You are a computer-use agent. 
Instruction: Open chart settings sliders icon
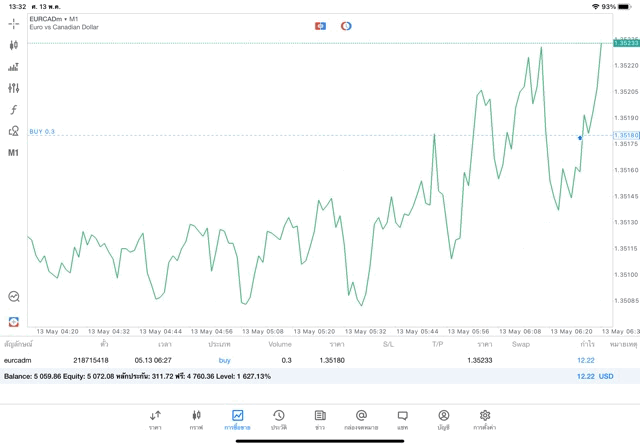point(14,88)
